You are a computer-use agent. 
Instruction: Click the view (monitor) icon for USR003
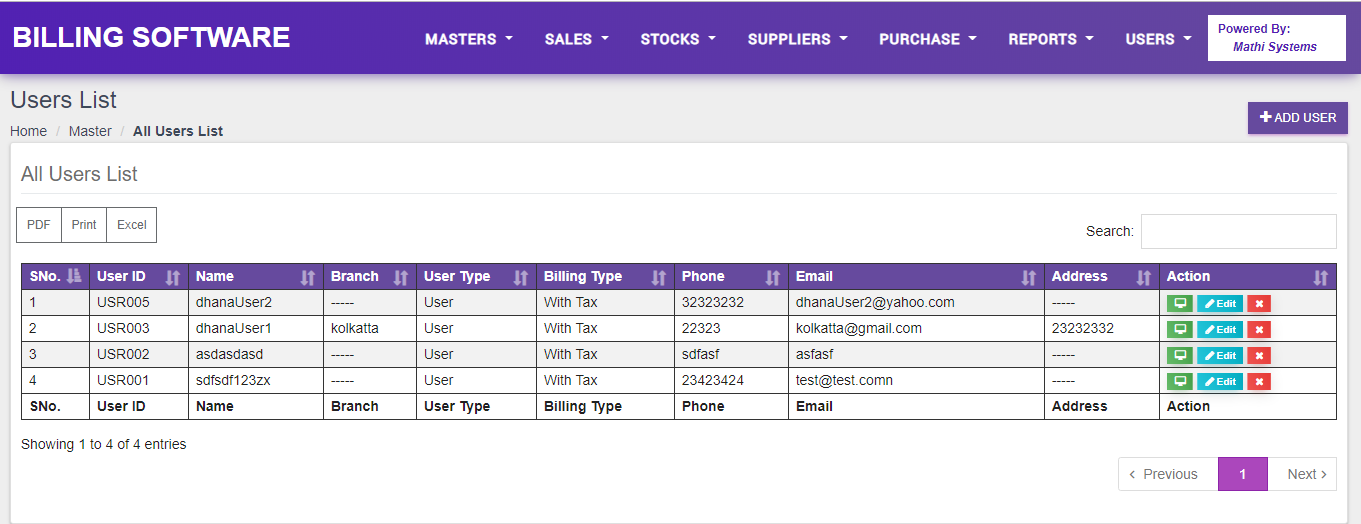pos(1180,329)
